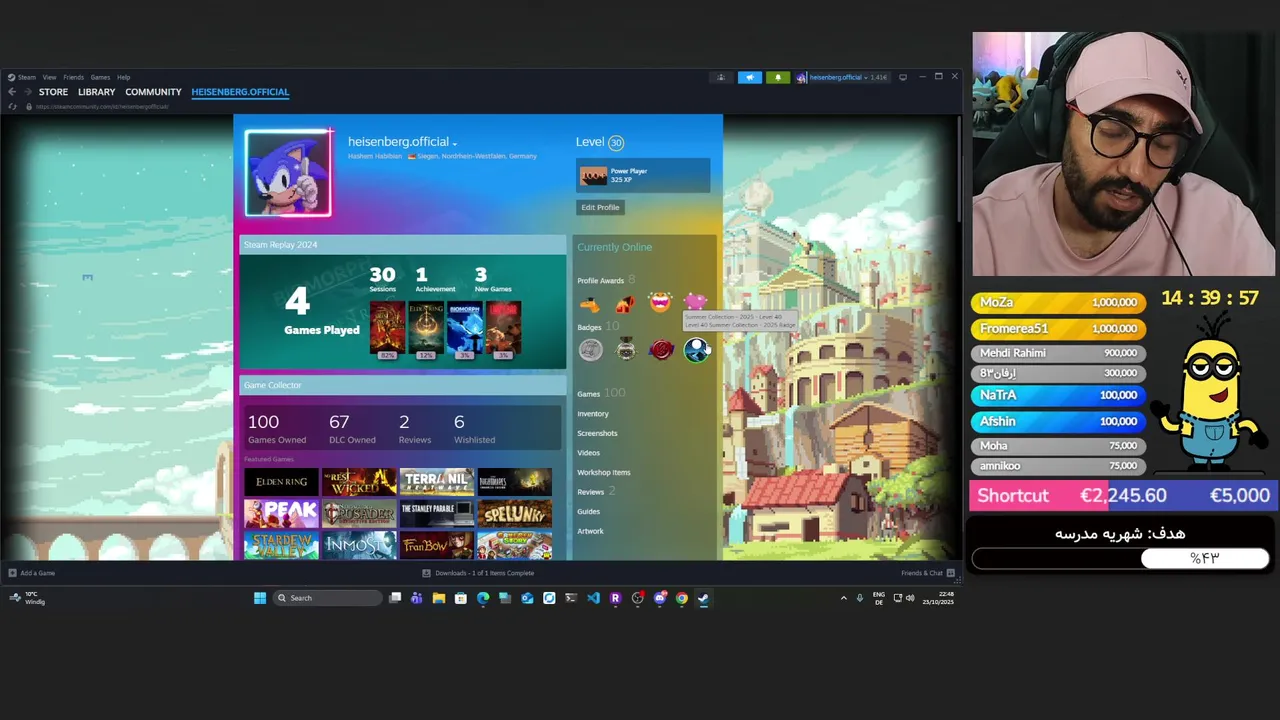Go forward with the Steam forward arrow

(28, 92)
